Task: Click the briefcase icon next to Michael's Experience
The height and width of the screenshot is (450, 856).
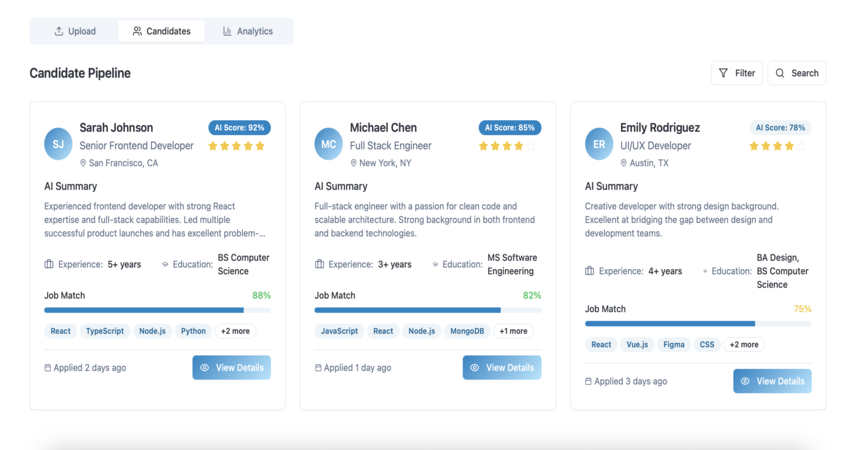Action: [319, 264]
